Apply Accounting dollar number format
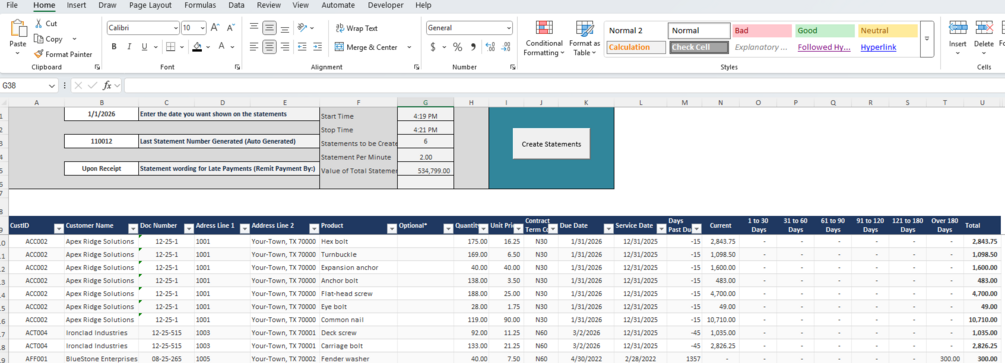This screenshot has width=1005, height=363. coord(433,47)
